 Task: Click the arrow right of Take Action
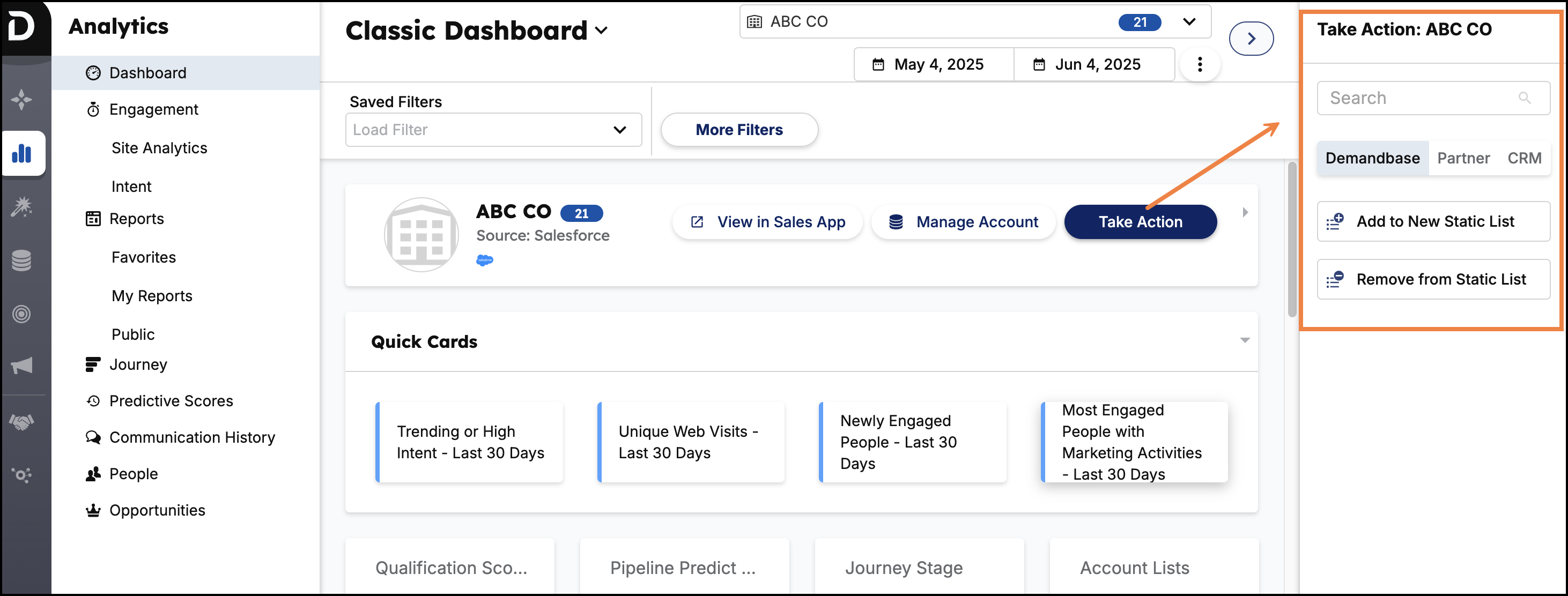point(1245,212)
